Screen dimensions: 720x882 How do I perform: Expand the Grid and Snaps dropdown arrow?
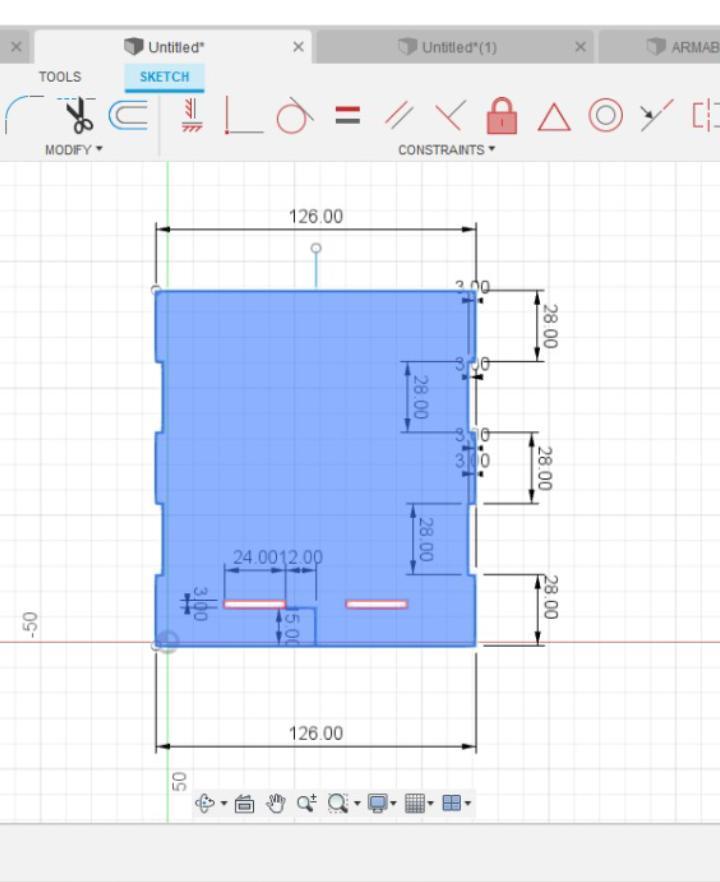[x=430, y=803]
